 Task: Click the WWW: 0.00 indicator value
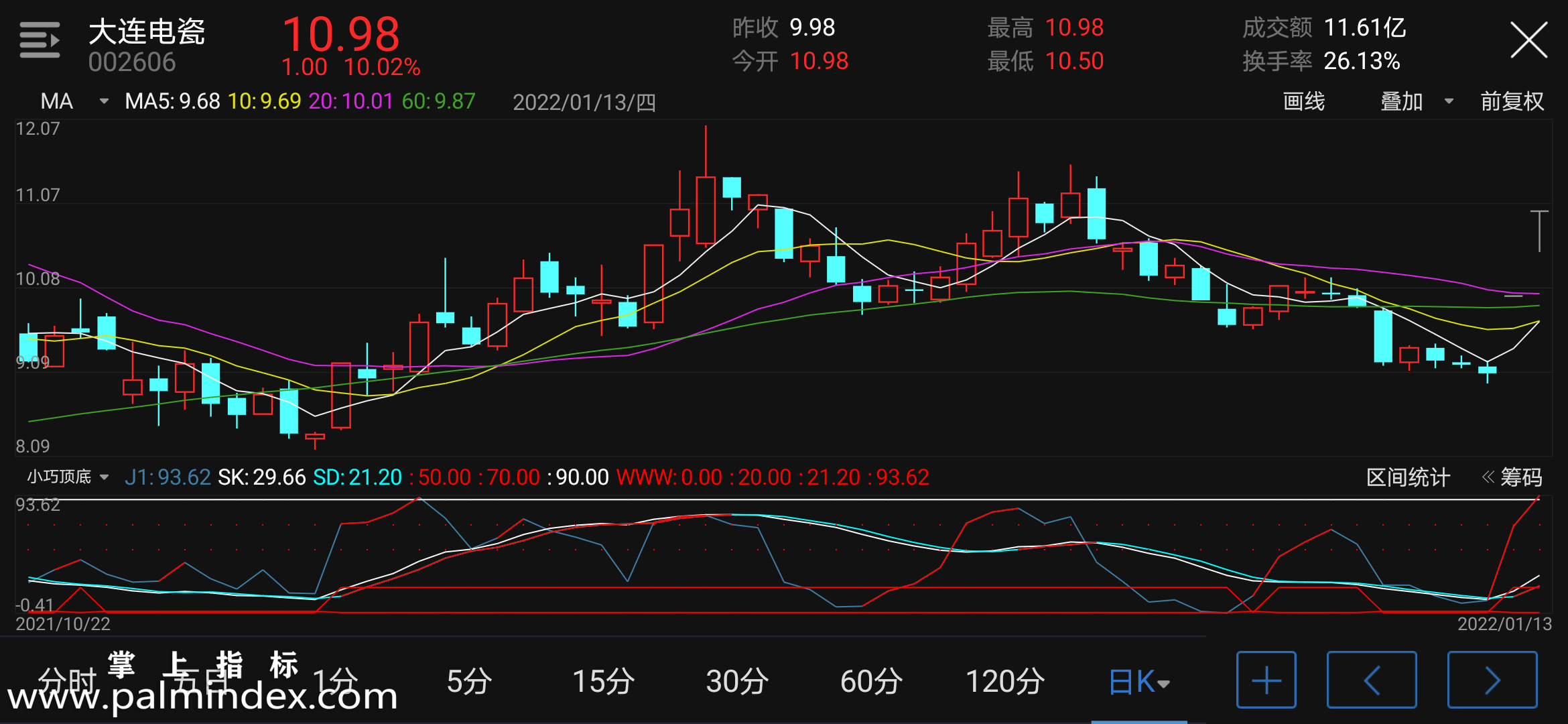669,477
